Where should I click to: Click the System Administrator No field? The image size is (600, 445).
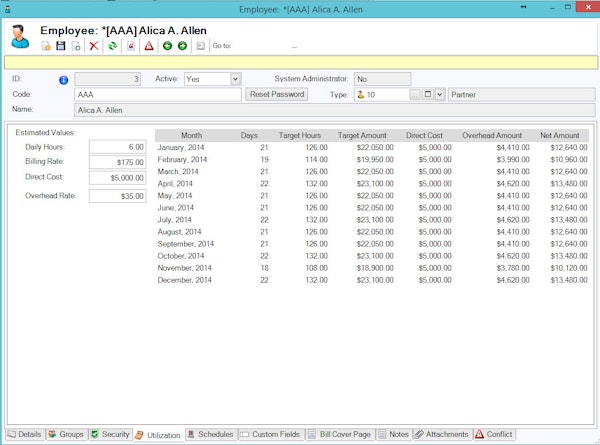[x=382, y=79]
